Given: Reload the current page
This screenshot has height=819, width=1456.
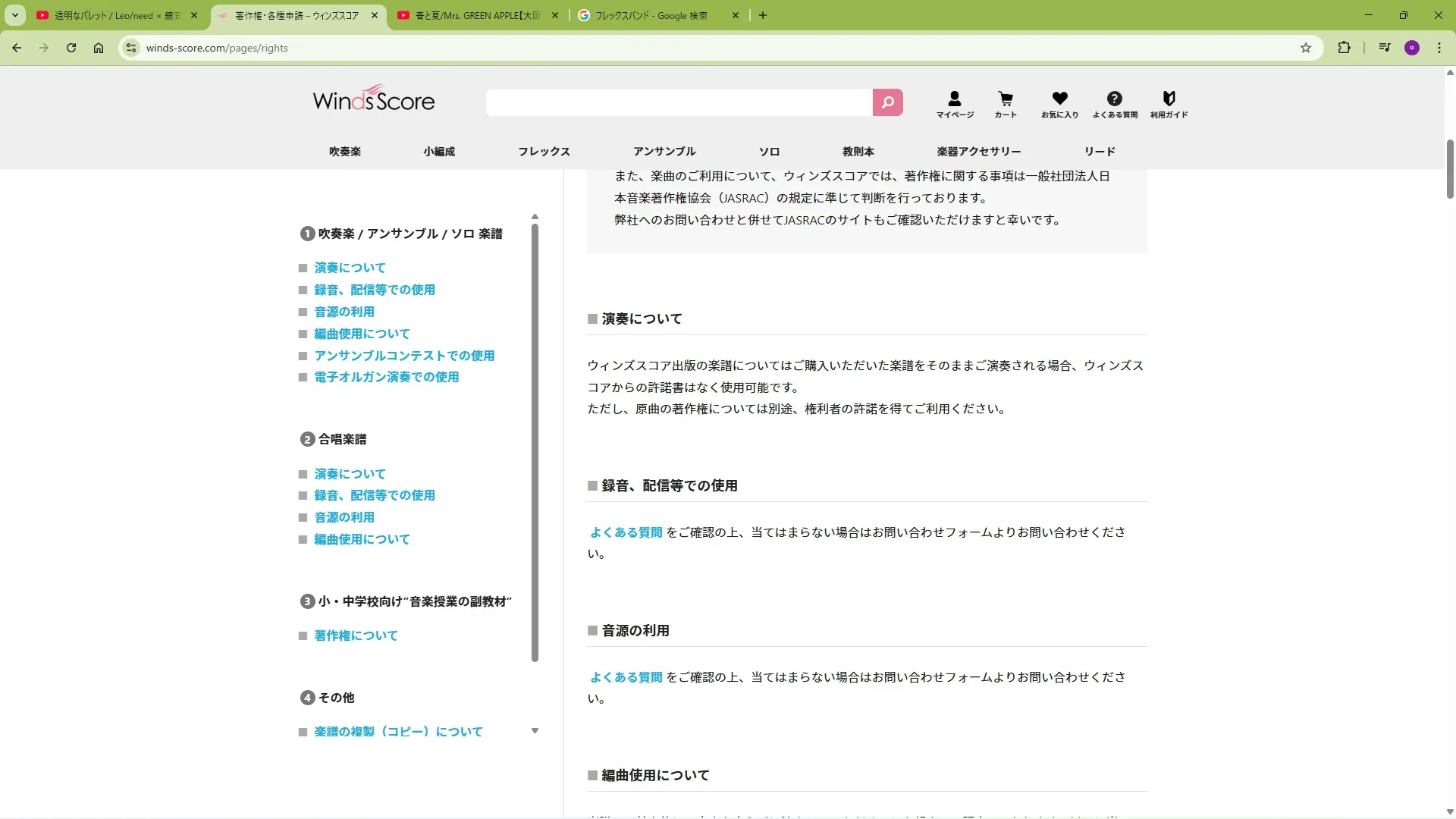Looking at the screenshot, I should click(71, 48).
